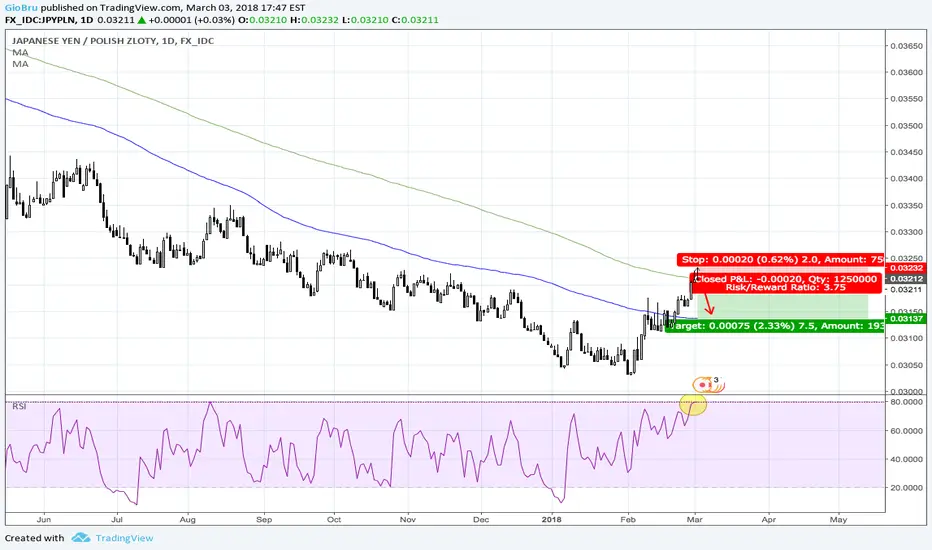Click the open value O:0.03210
The width and height of the screenshot is (932, 550).
(x=262, y=20)
